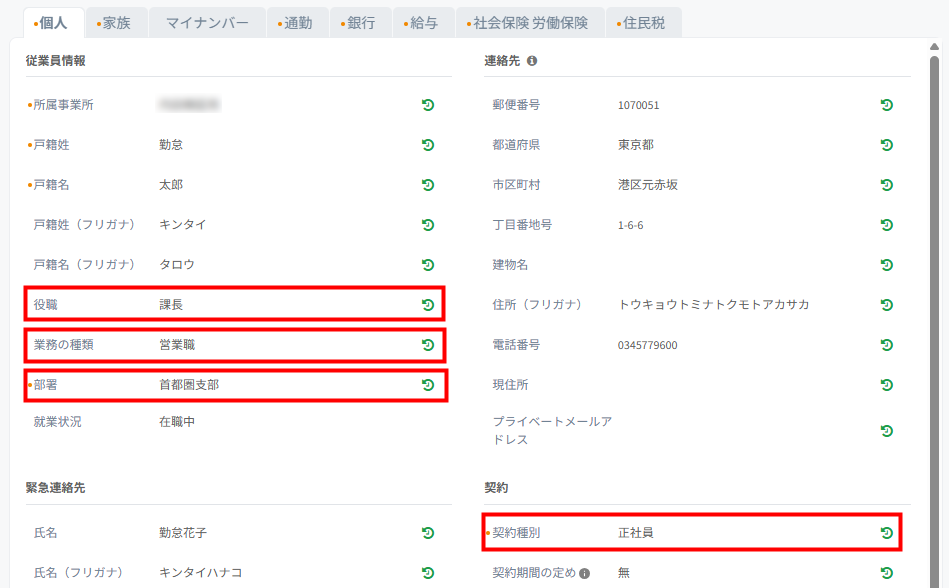
Task: View history for emergency contact 氏名(フリガナ) row
Action: tap(428, 572)
